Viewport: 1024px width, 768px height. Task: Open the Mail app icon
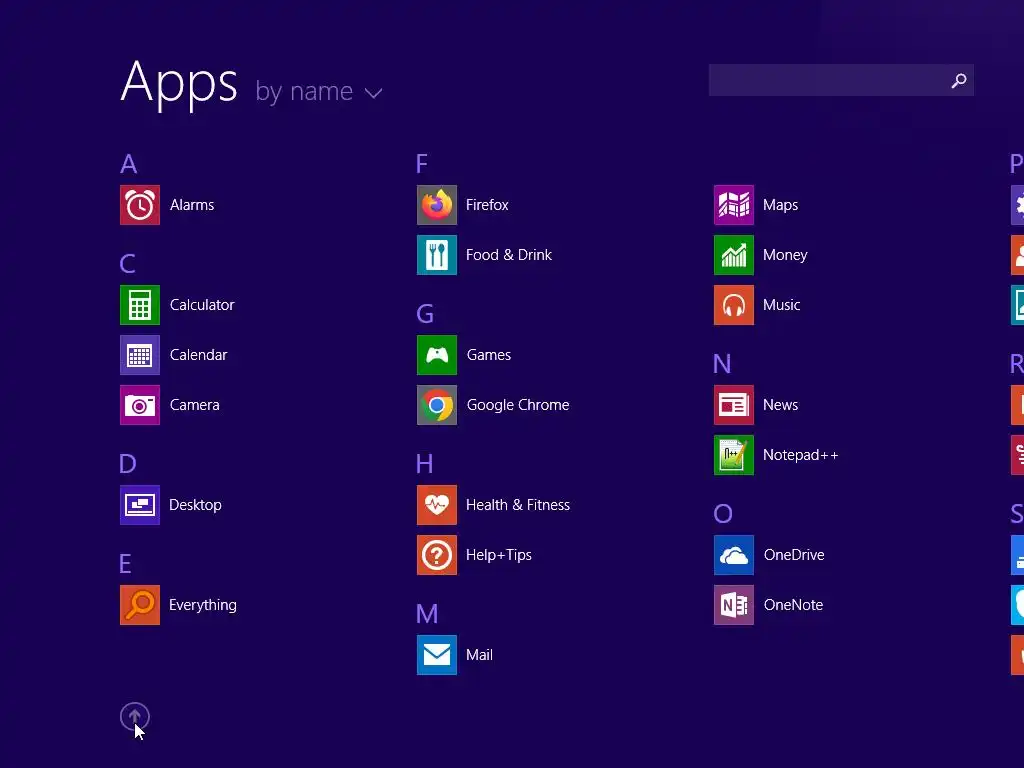[437, 655]
